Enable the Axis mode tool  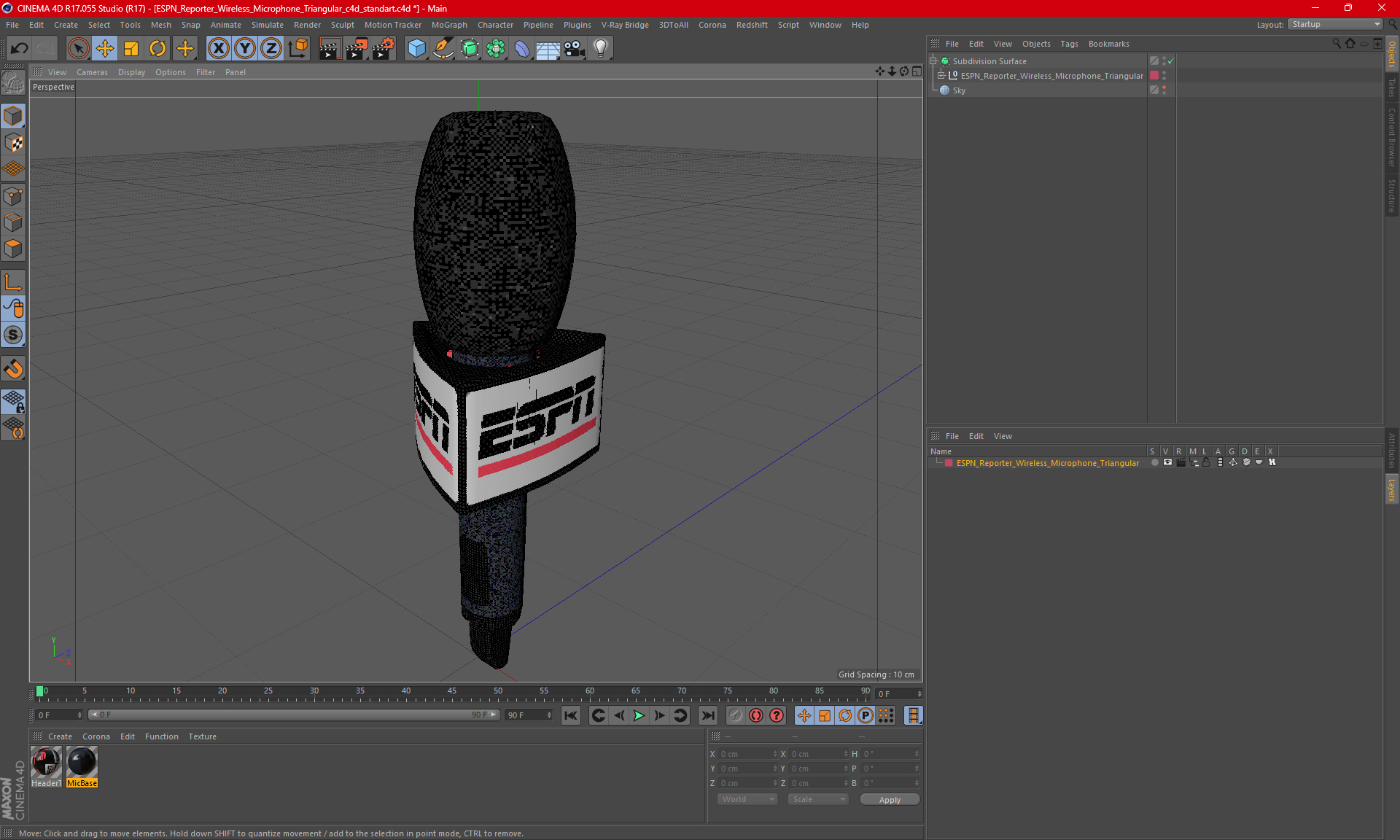pyautogui.click(x=13, y=282)
